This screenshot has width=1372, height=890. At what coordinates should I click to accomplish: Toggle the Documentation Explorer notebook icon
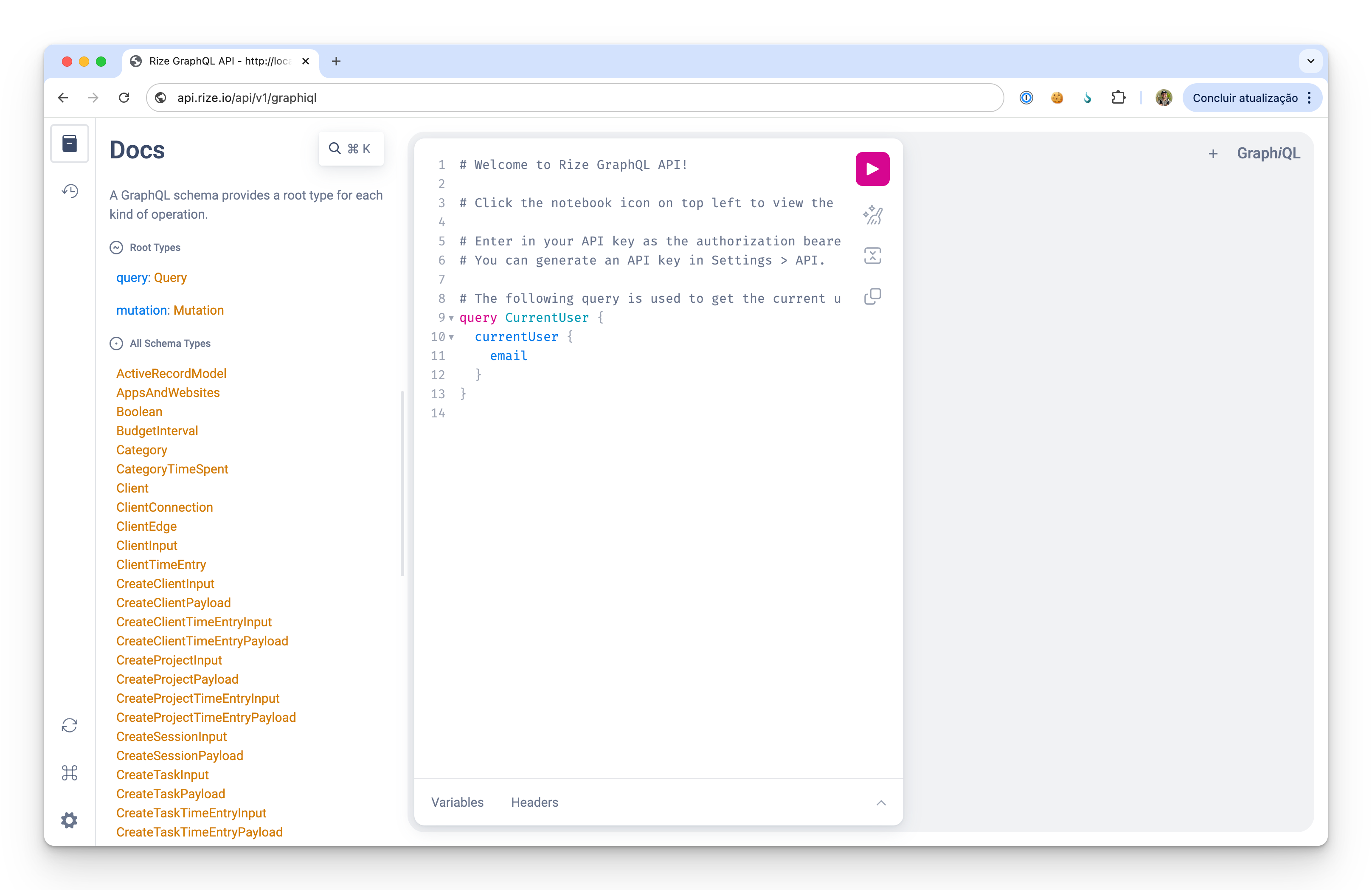point(70,144)
